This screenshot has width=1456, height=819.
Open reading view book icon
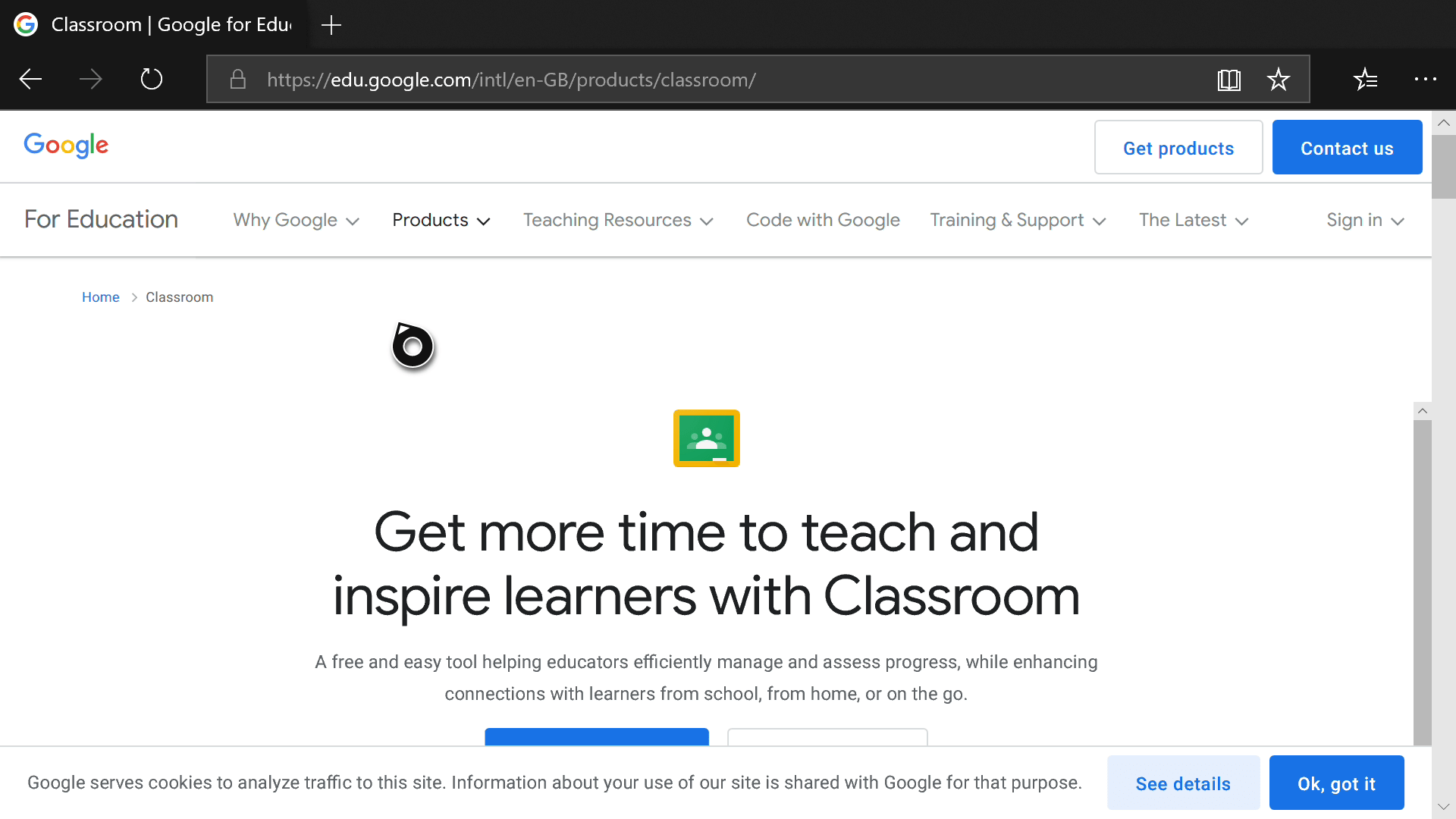tap(1228, 80)
